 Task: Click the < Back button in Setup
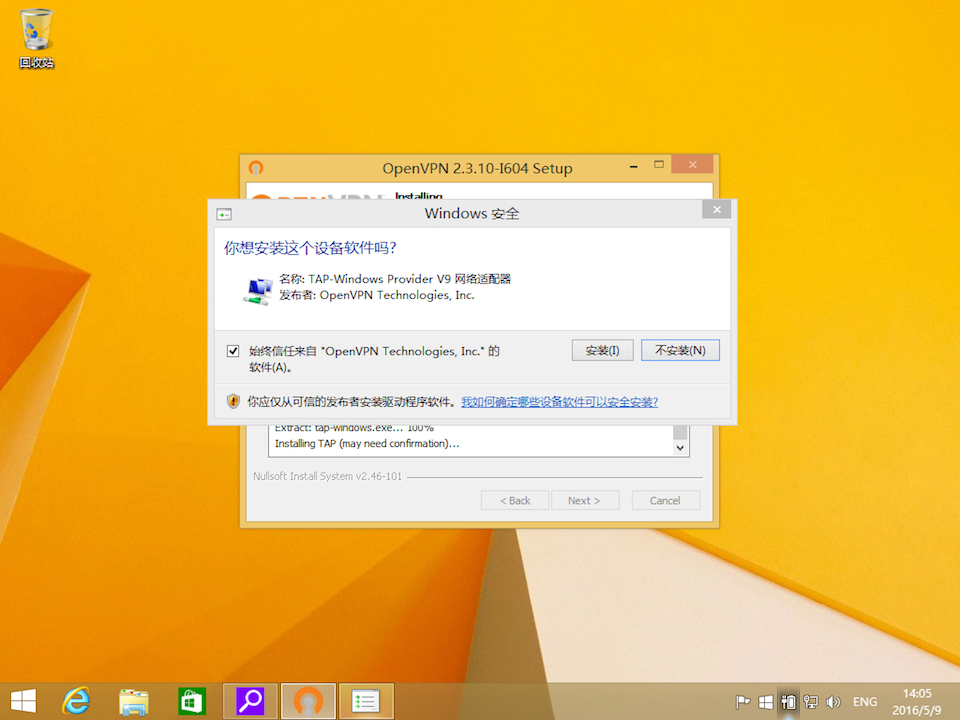[515, 500]
